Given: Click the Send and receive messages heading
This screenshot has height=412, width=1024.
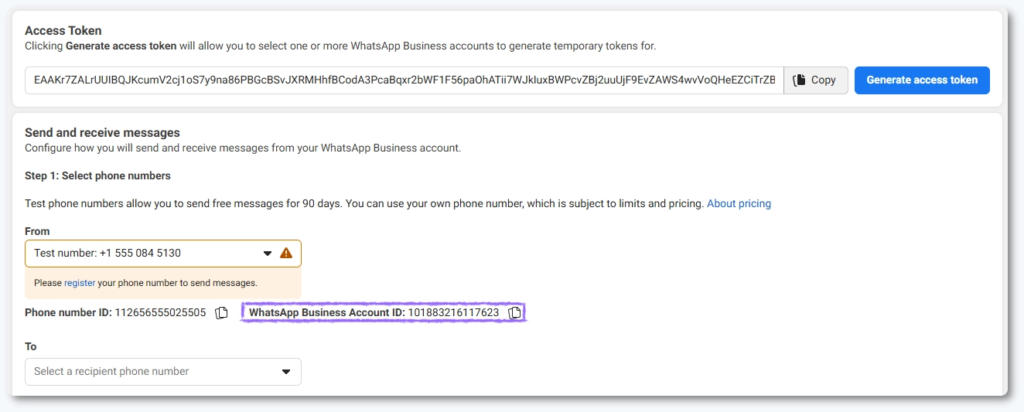Looking at the screenshot, I should click(102, 131).
